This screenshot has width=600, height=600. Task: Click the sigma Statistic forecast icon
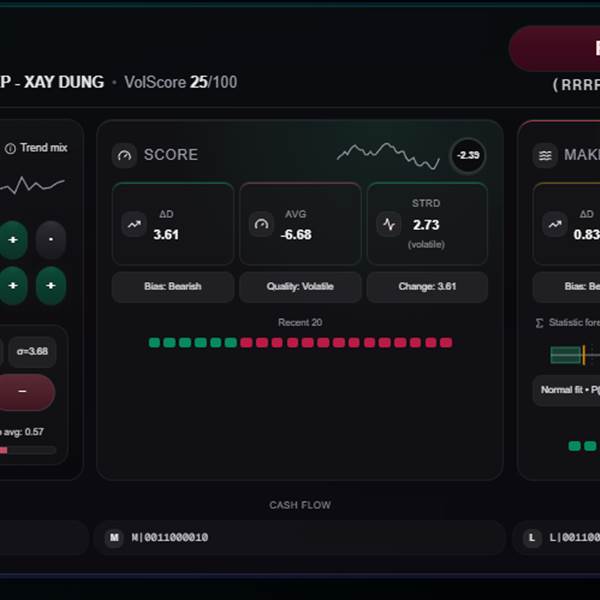(540, 323)
